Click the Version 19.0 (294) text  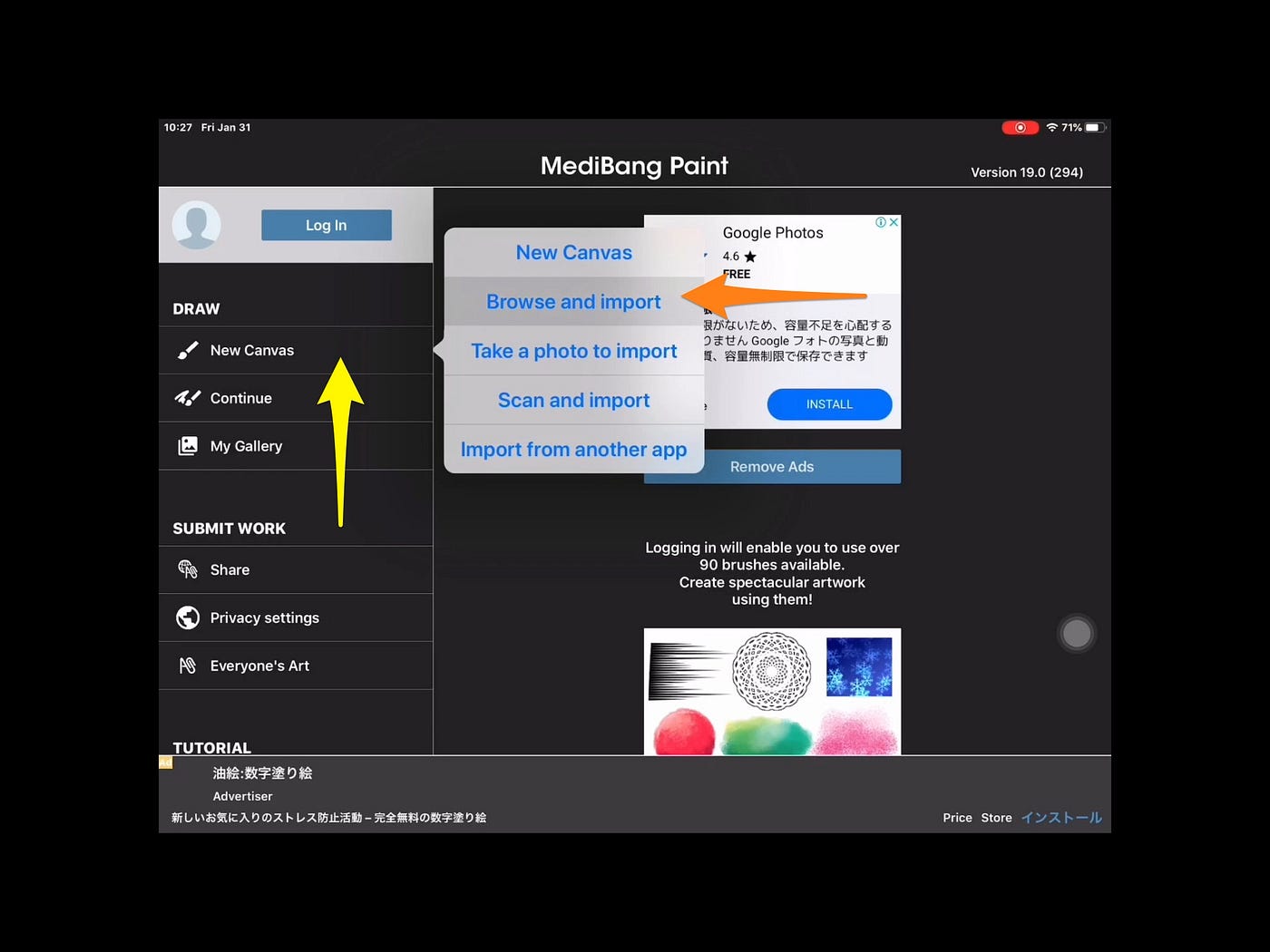[x=1027, y=172]
